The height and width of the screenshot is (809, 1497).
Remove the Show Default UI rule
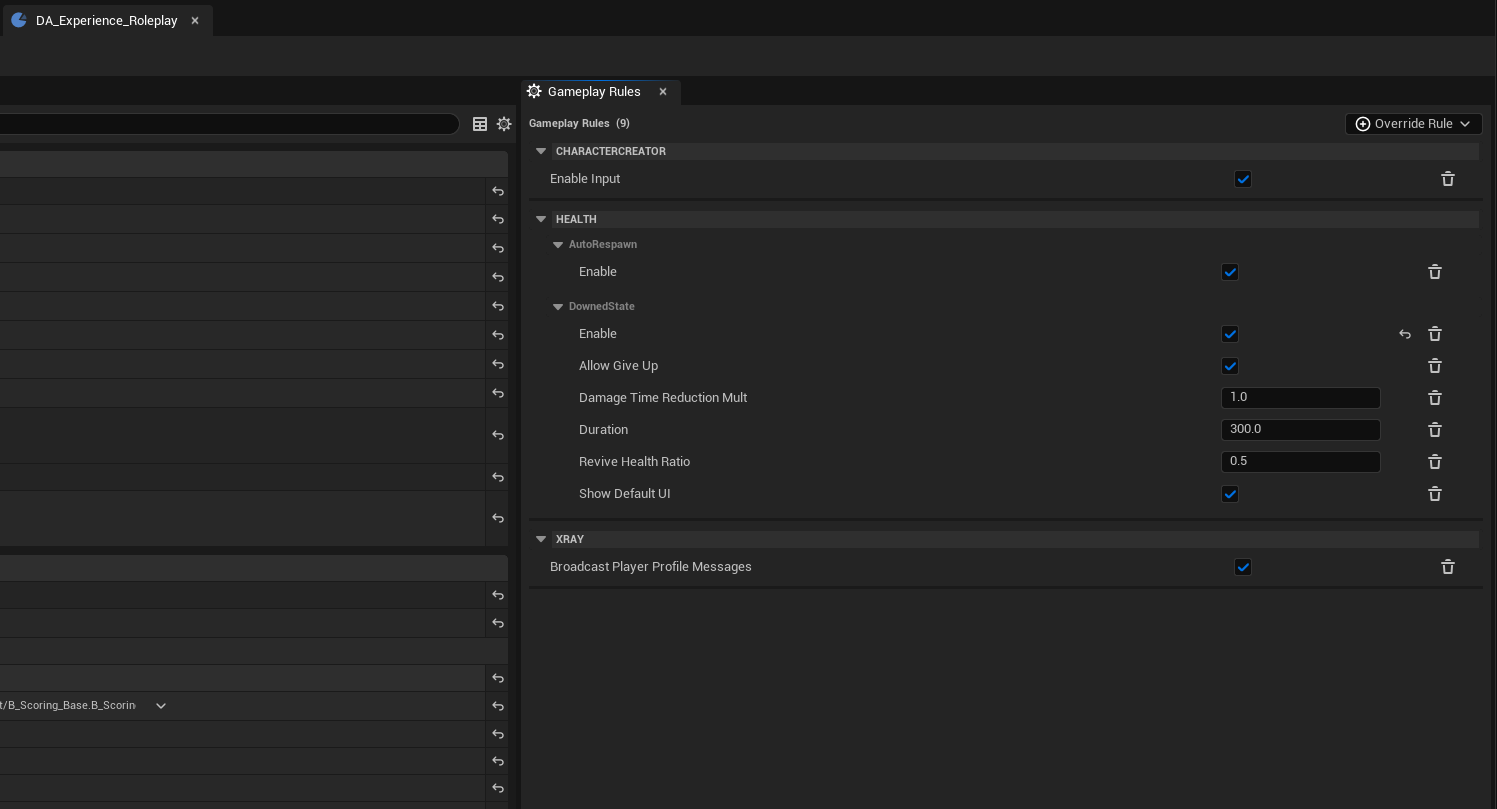coord(1434,494)
